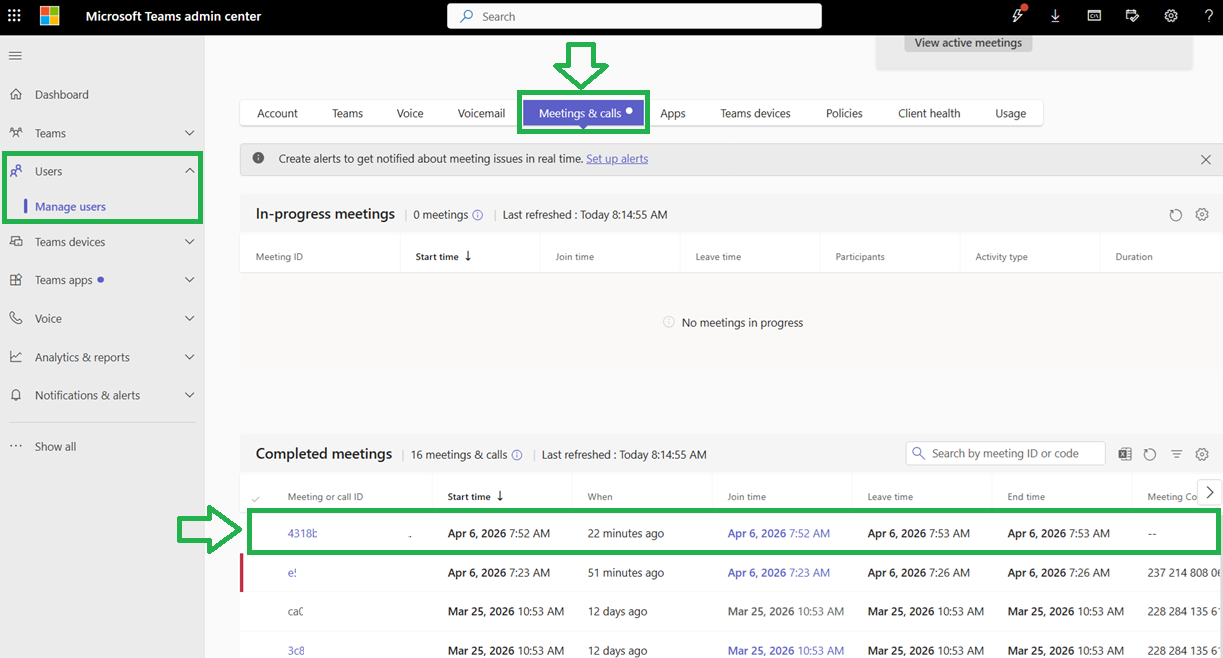Switch to the Usage tab
Screen dimensions: 1223x658
(x=1010, y=113)
